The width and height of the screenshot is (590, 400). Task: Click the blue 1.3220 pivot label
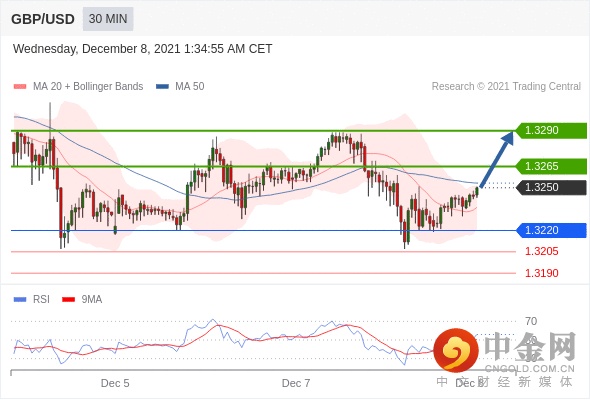[551, 230]
